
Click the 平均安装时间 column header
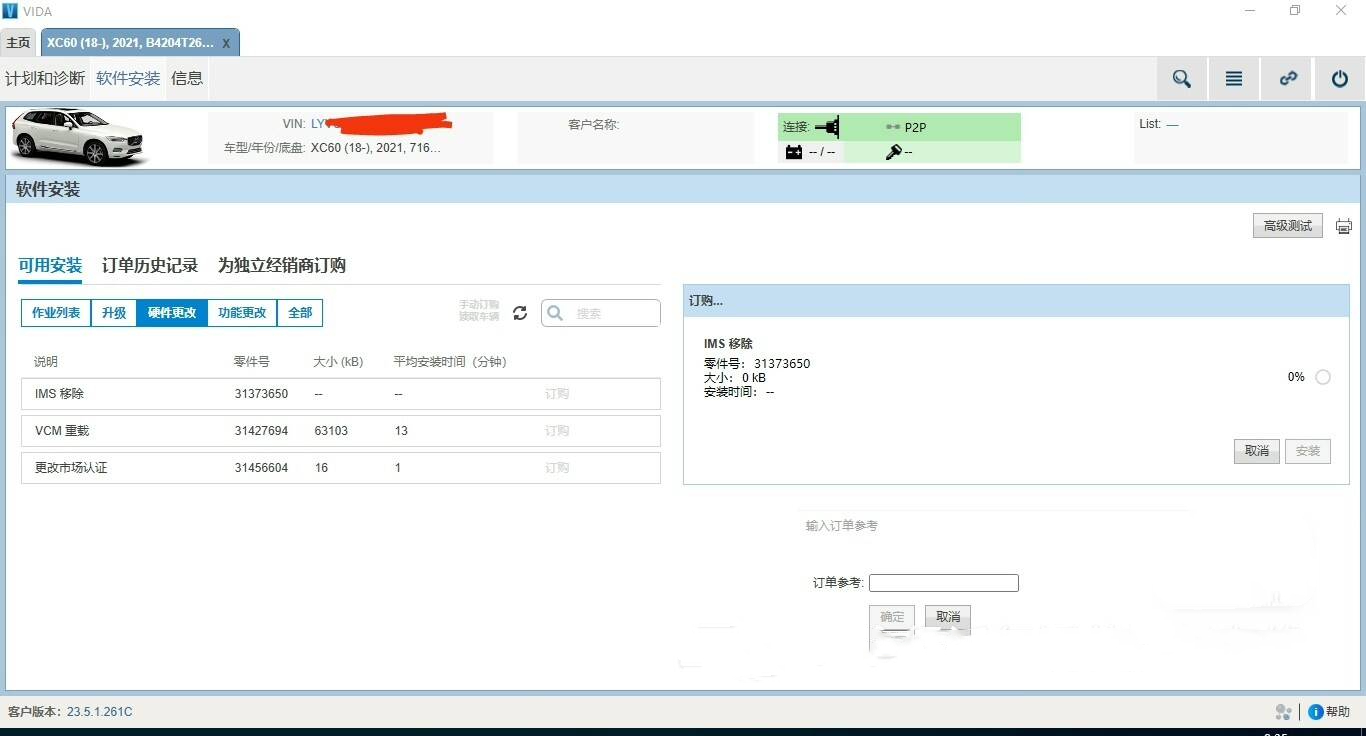point(450,362)
